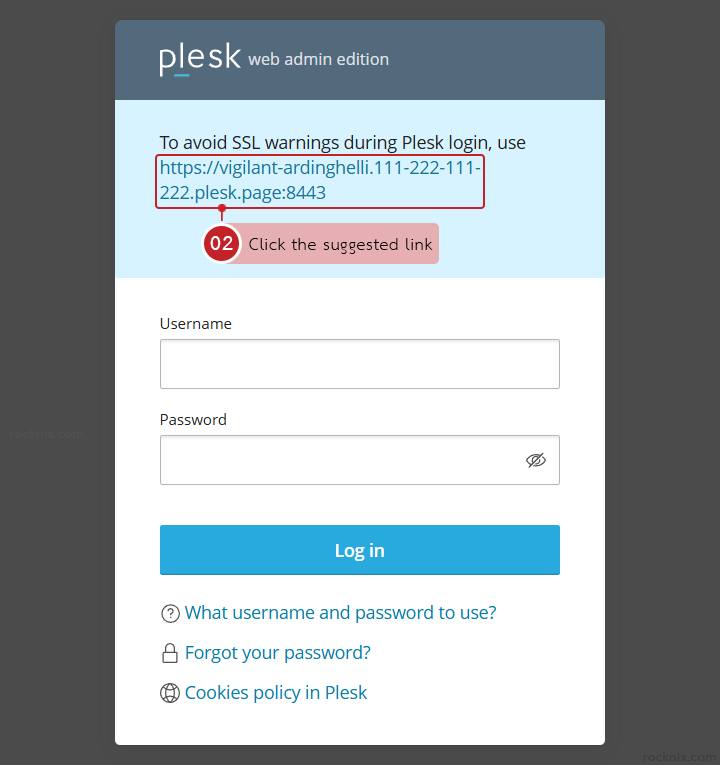This screenshot has height=765, width=720.
Task: Click the Username field label
Action: (196, 324)
